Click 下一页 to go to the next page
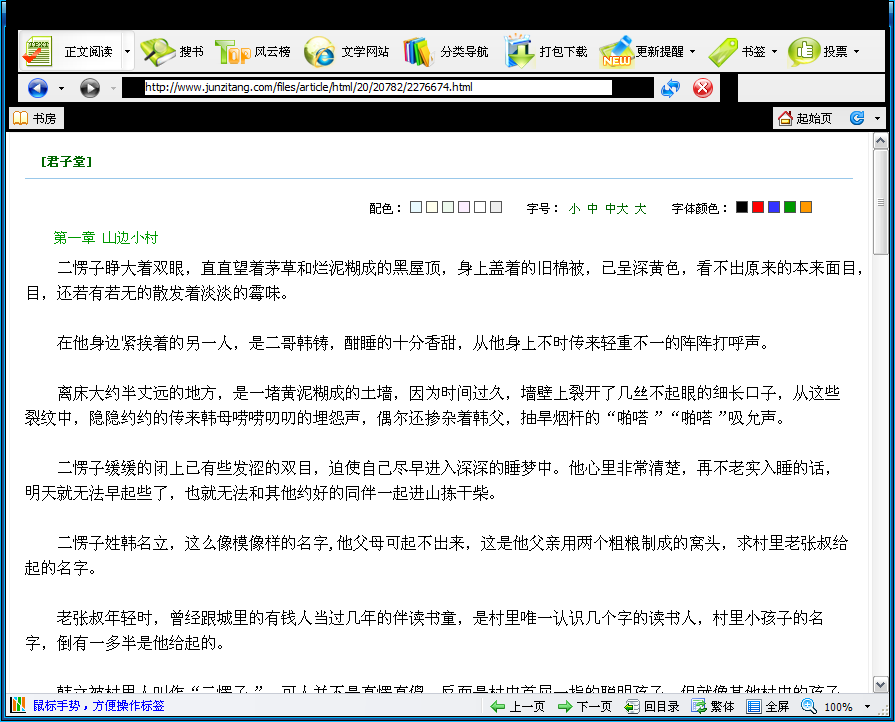This screenshot has height=722, width=895. tap(585, 706)
